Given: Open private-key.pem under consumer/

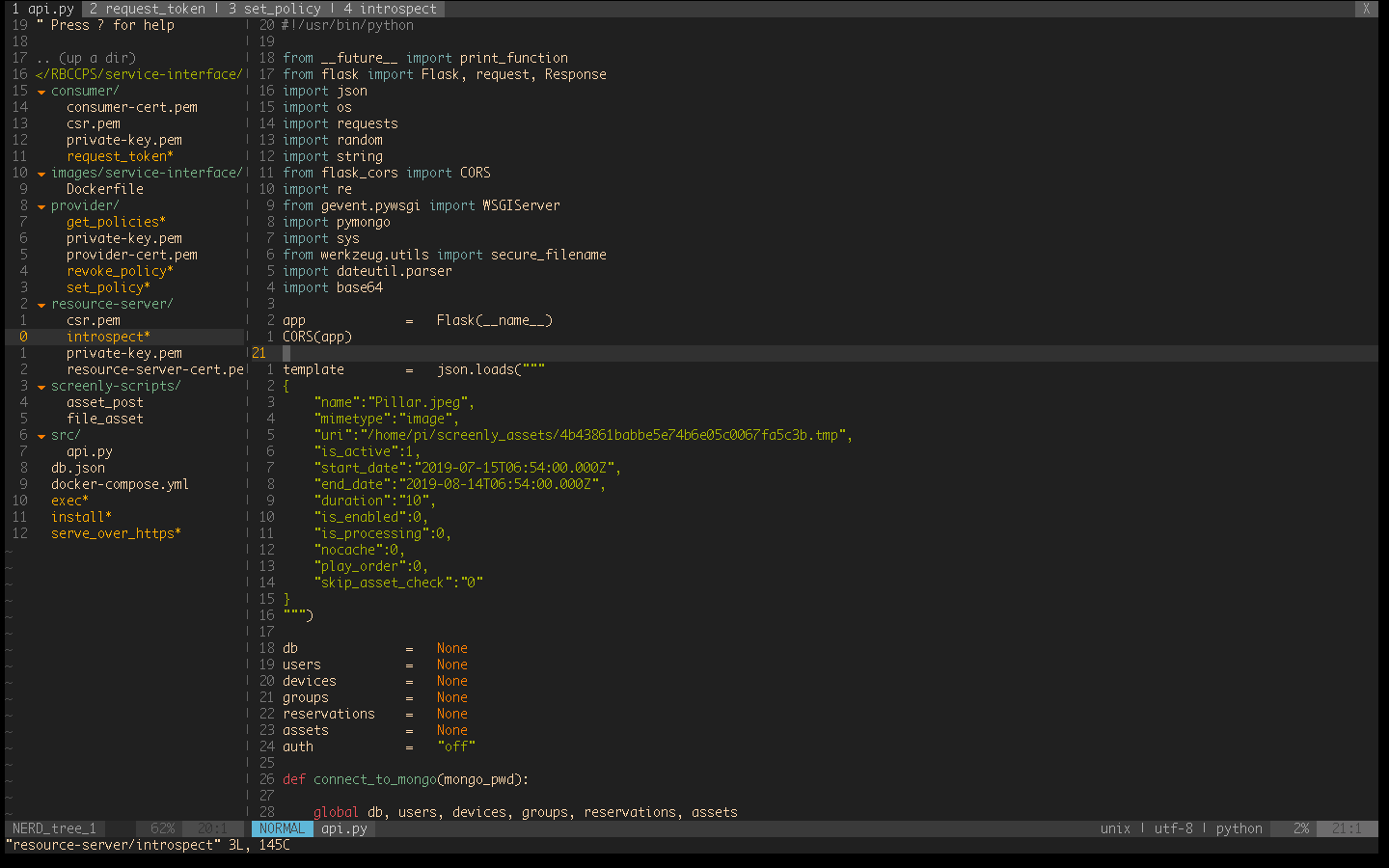Looking at the screenshot, I should (124, 140).
